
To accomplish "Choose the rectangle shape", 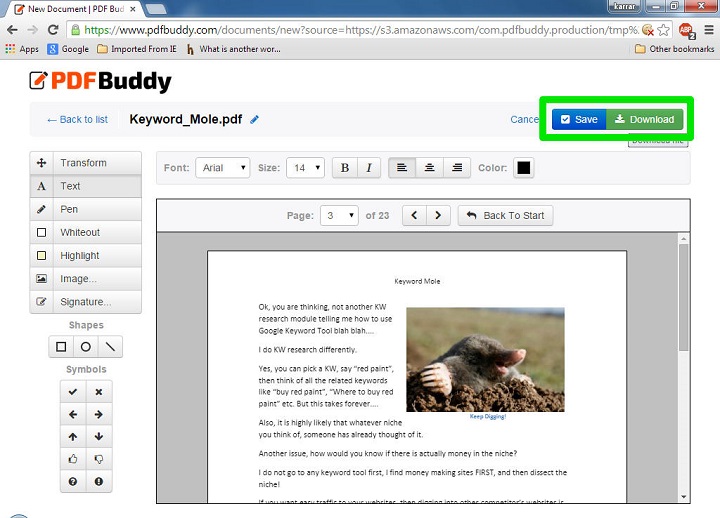I will point(61,347).
